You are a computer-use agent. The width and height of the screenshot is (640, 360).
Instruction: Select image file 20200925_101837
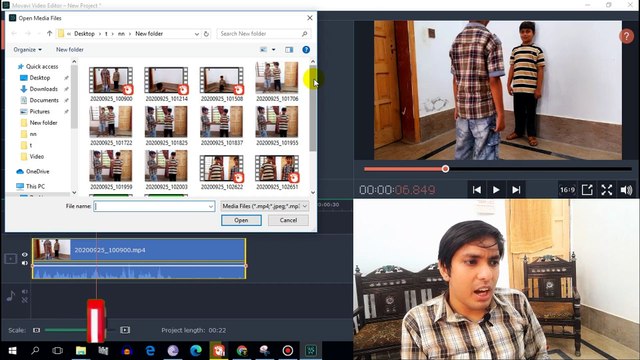(x=222, y=126)
